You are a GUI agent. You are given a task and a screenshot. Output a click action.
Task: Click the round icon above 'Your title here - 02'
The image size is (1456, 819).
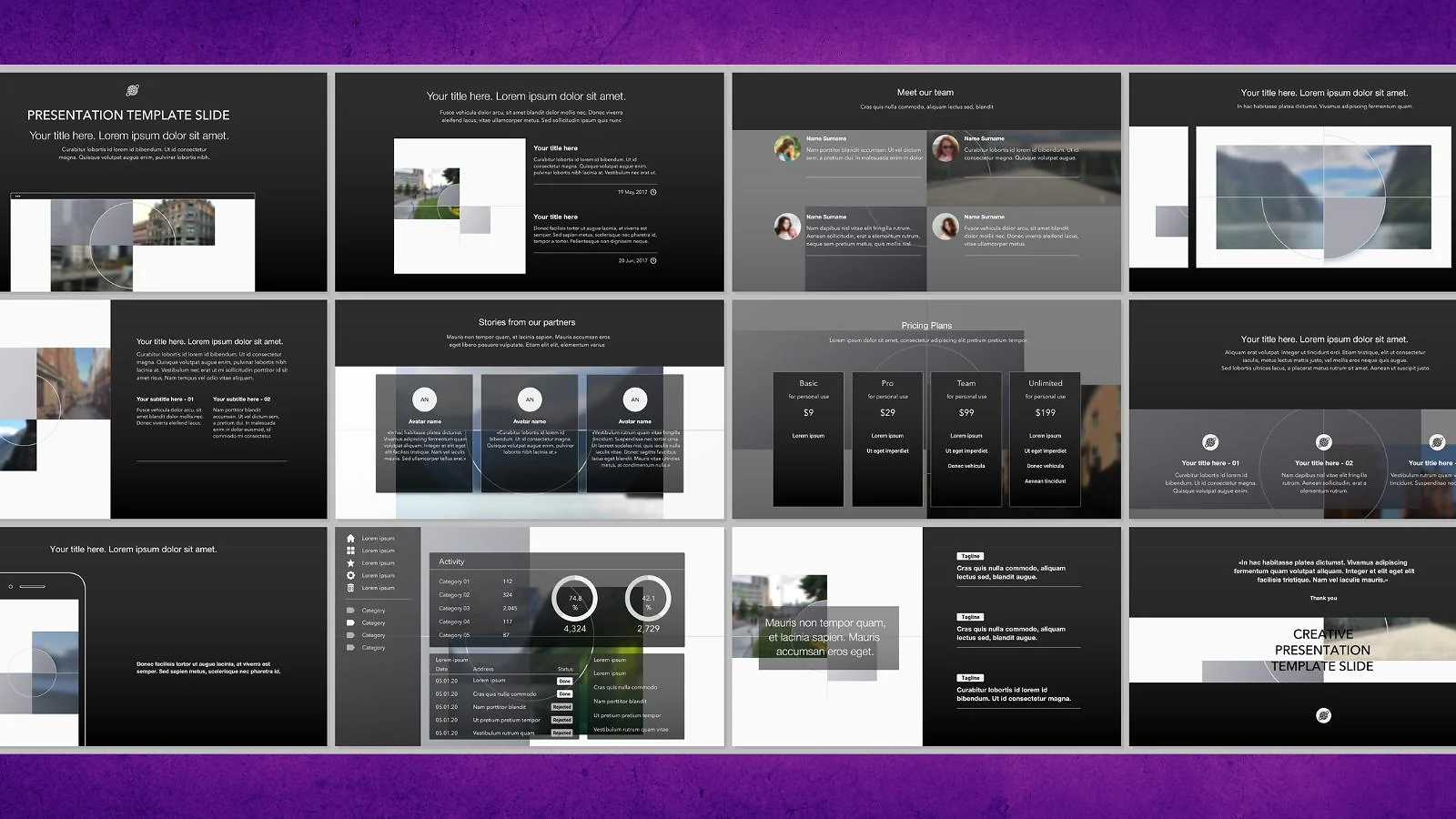[x=1324, y=442]
